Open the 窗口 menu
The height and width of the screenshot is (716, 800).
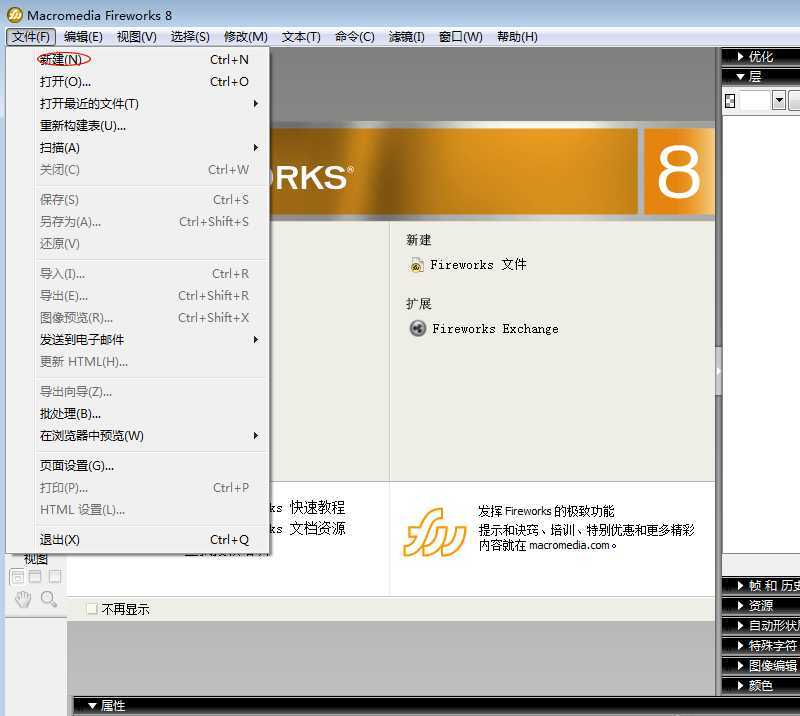(458, 36)
